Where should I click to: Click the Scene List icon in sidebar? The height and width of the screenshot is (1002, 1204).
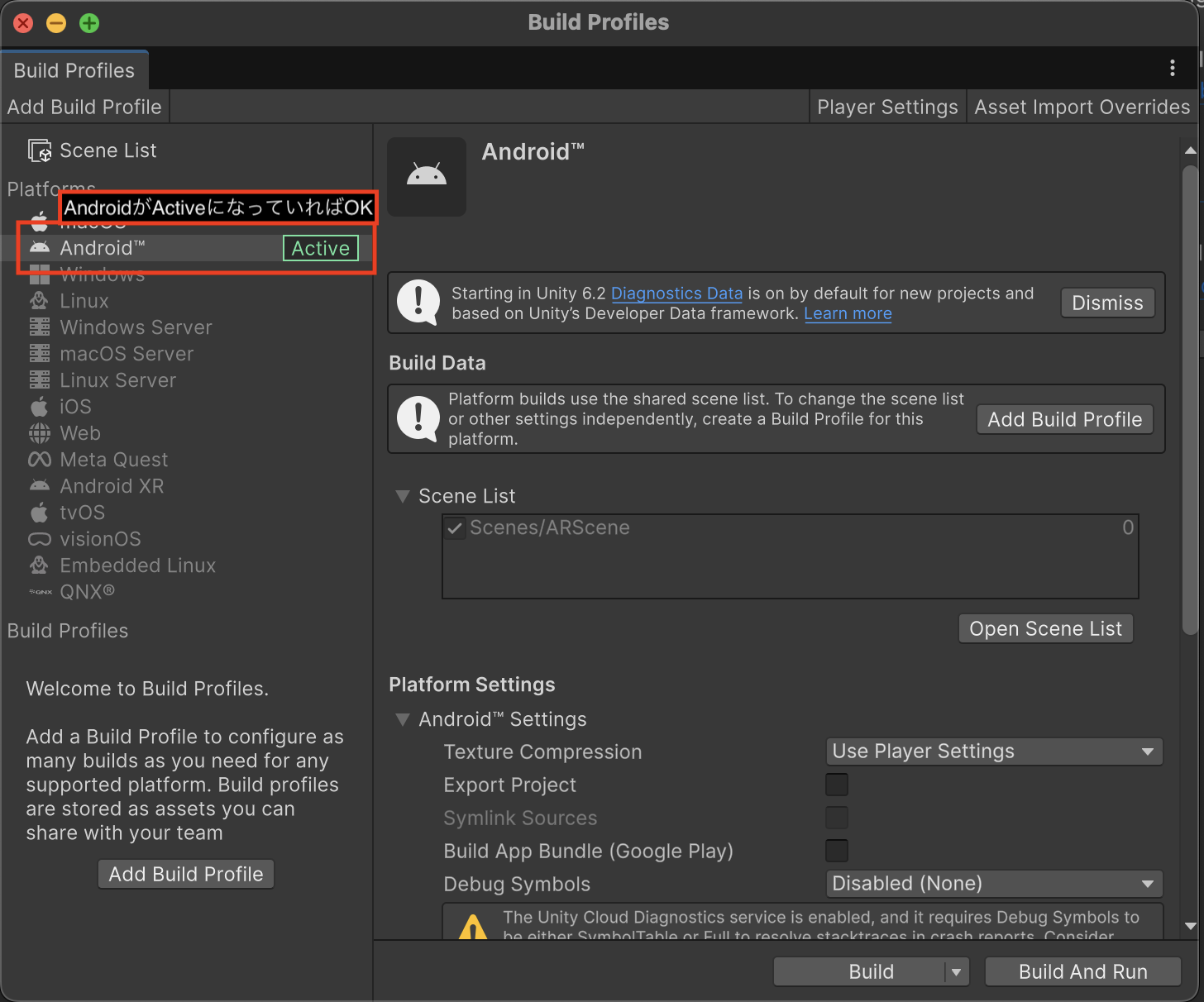(40, 150)
